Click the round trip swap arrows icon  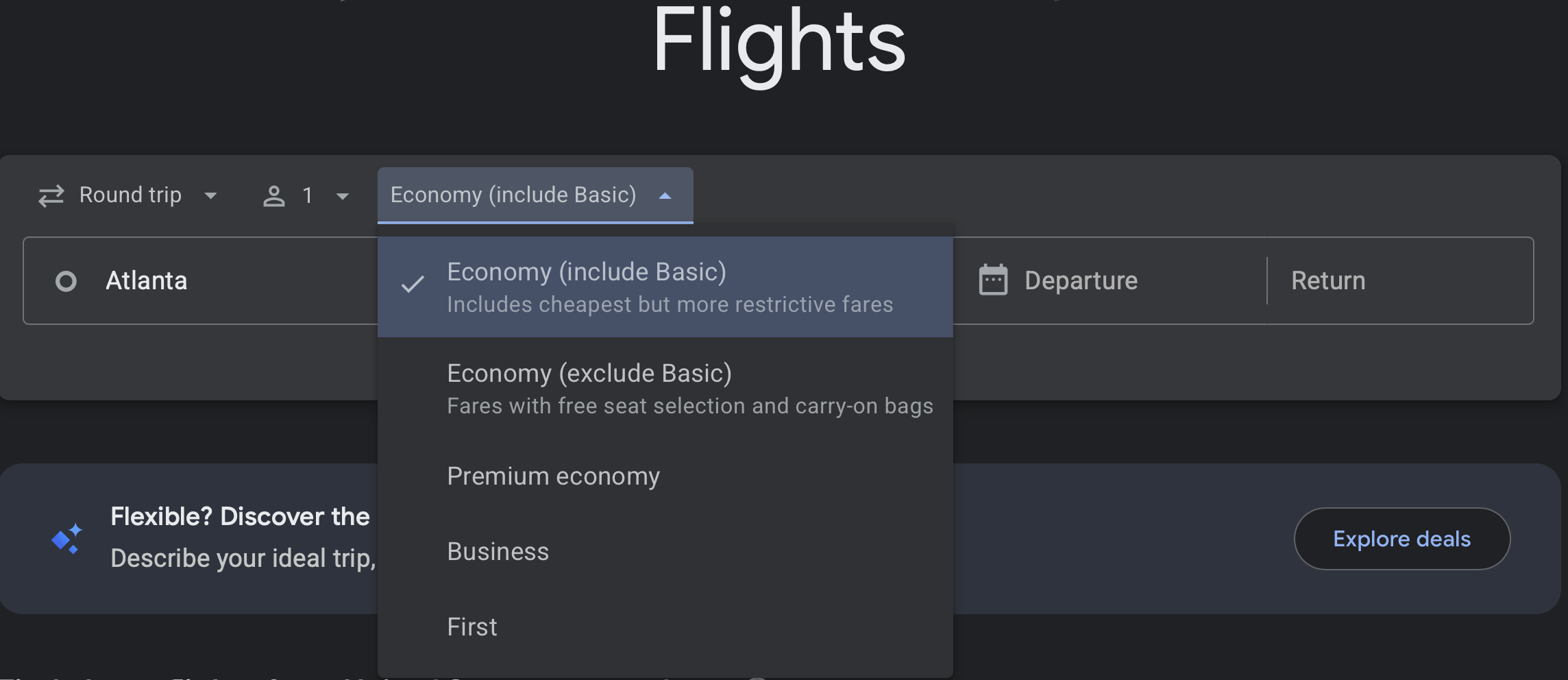(x=51, y=196)
